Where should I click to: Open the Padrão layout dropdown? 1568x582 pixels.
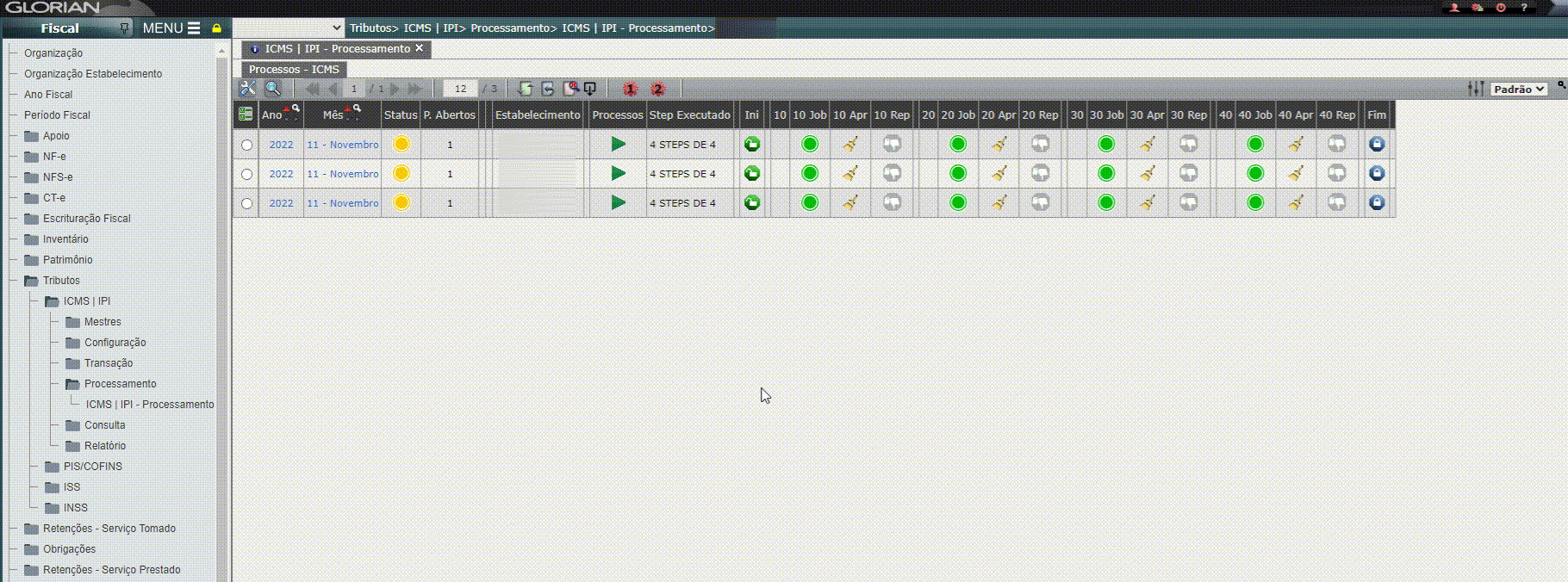1519,89
